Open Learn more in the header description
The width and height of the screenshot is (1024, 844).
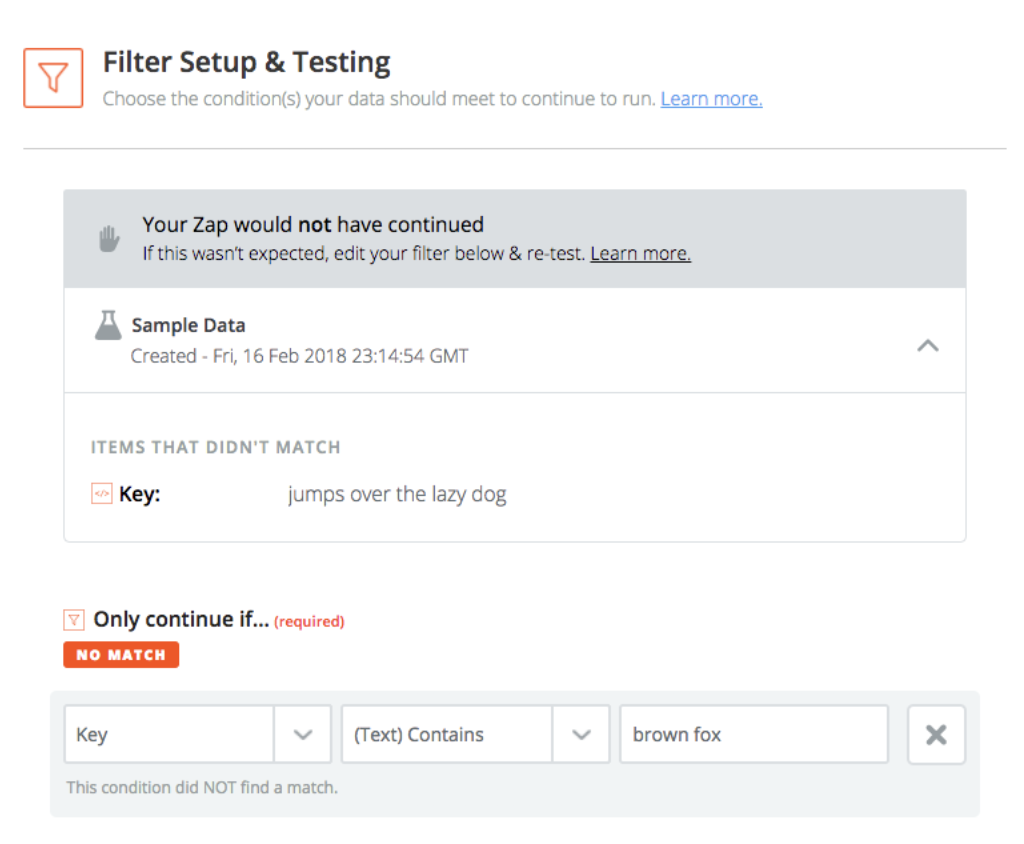pyautogui.click(x=711, y=98)
